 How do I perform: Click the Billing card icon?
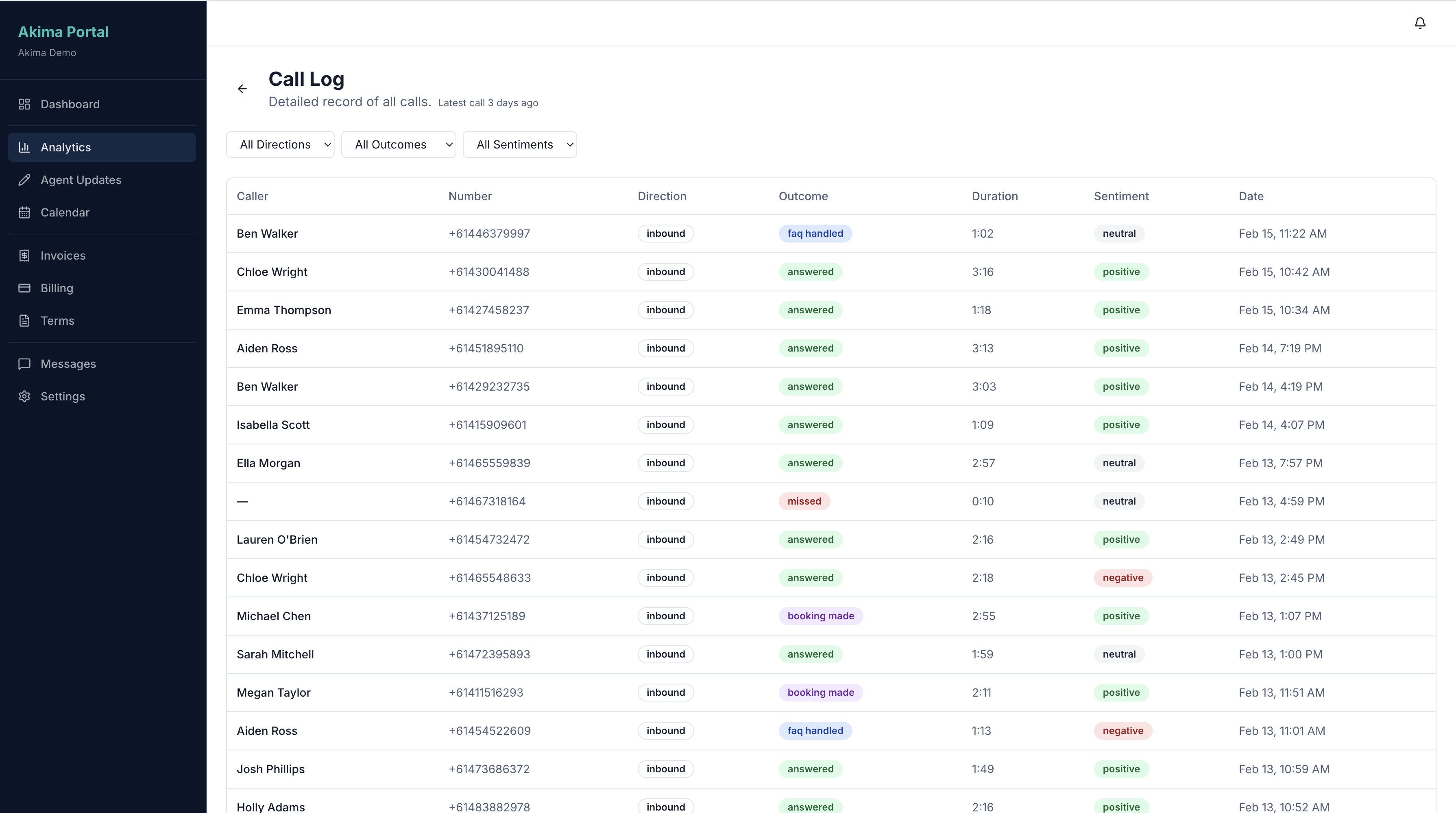click(x=25, y=288)
